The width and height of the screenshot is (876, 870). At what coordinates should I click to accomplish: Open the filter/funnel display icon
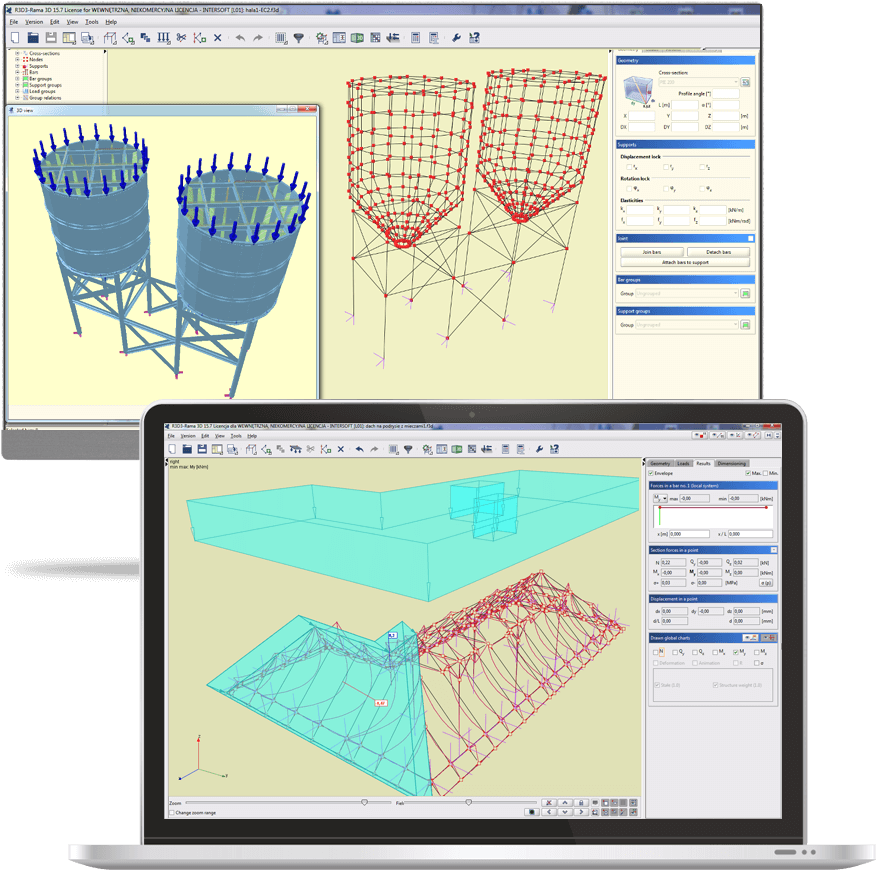[297, 37]
